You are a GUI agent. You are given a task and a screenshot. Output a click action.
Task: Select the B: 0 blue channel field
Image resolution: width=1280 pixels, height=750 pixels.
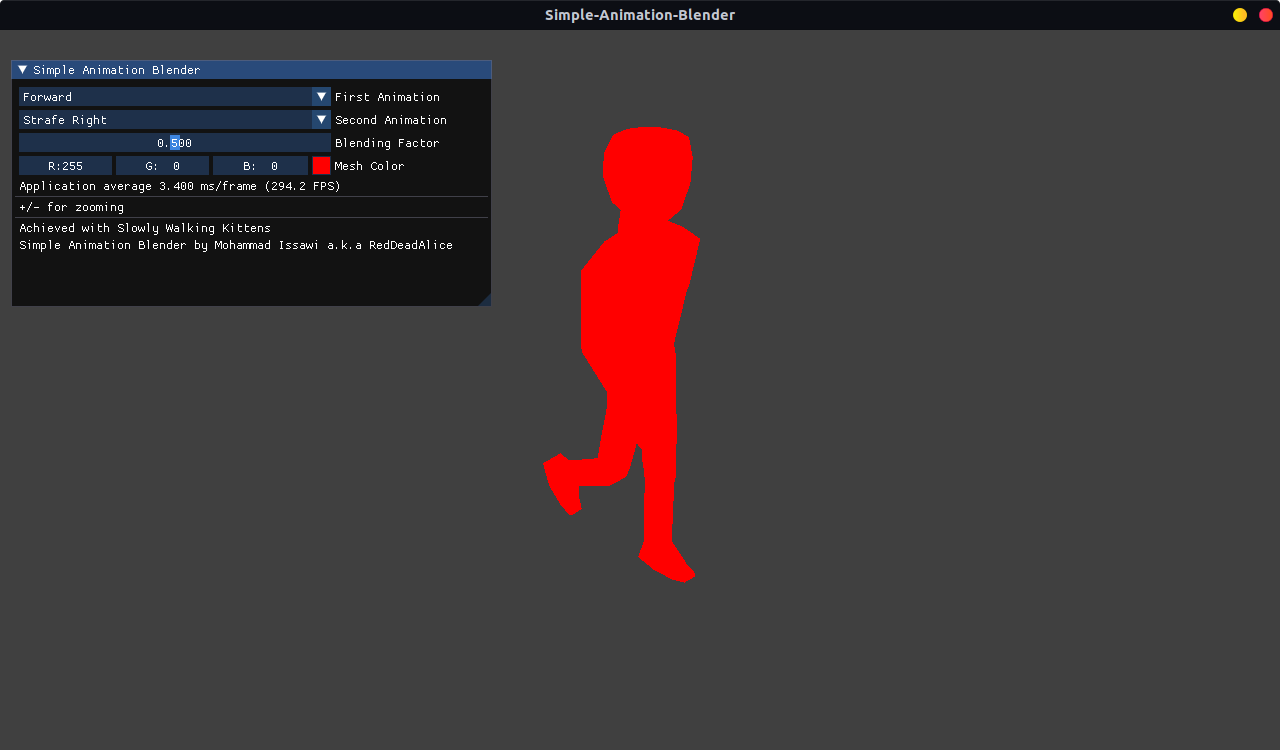click(260, 166)
